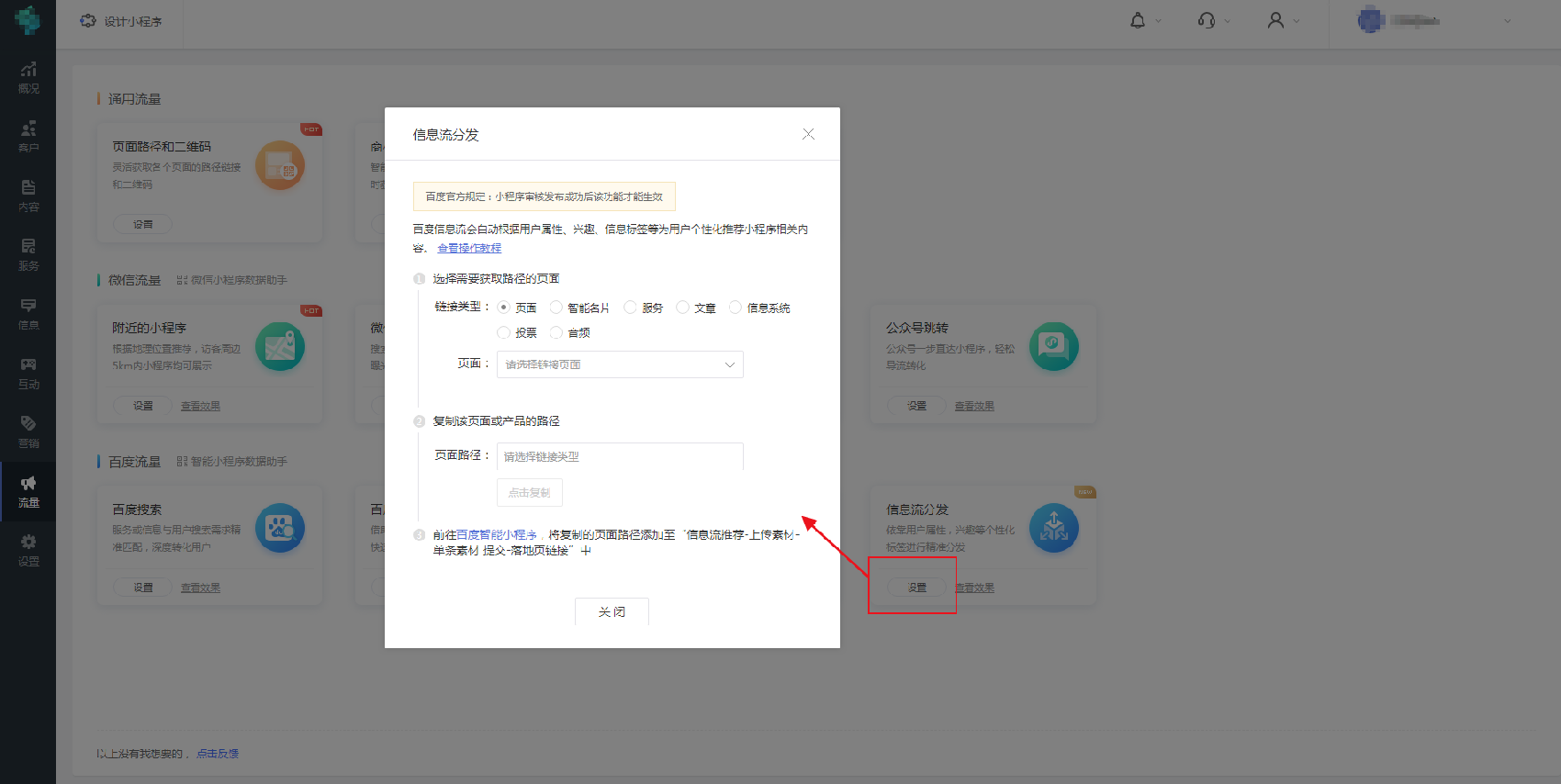1561x784 pixels.
Task: Open 查看效果 for 信息流分发 card
Action: (974, 588)
